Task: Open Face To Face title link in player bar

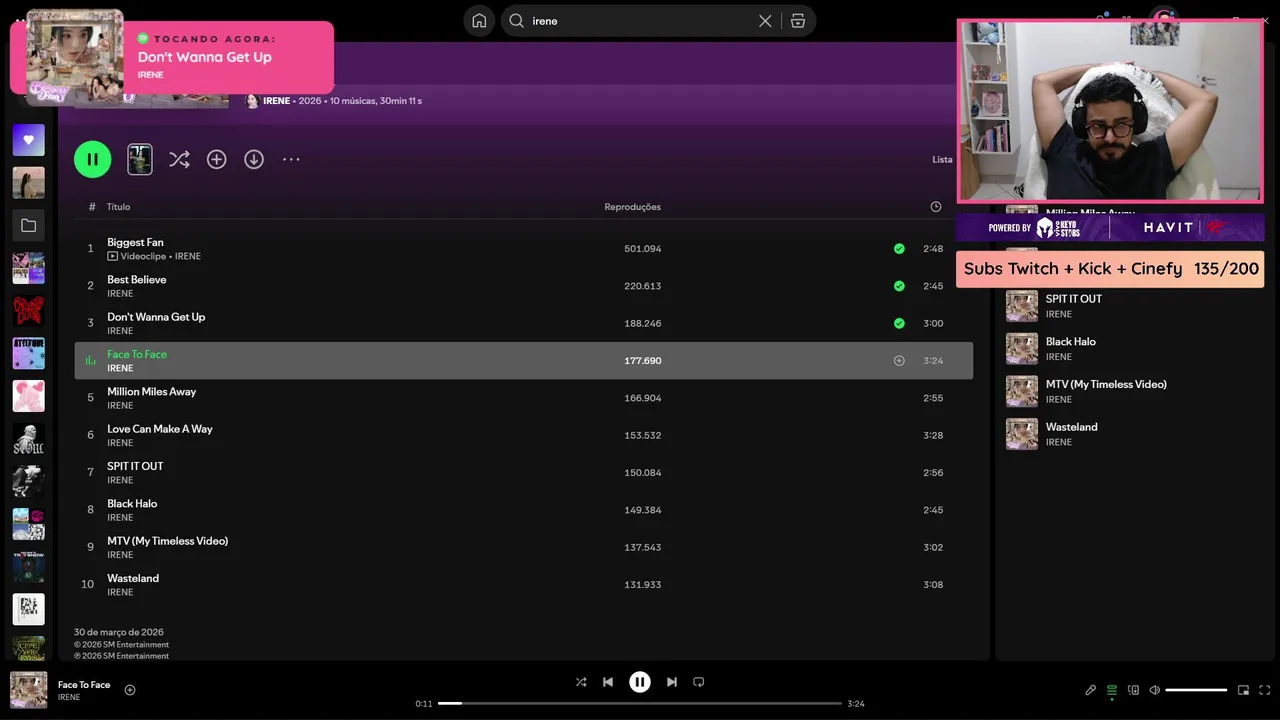Action: (84, 685)
